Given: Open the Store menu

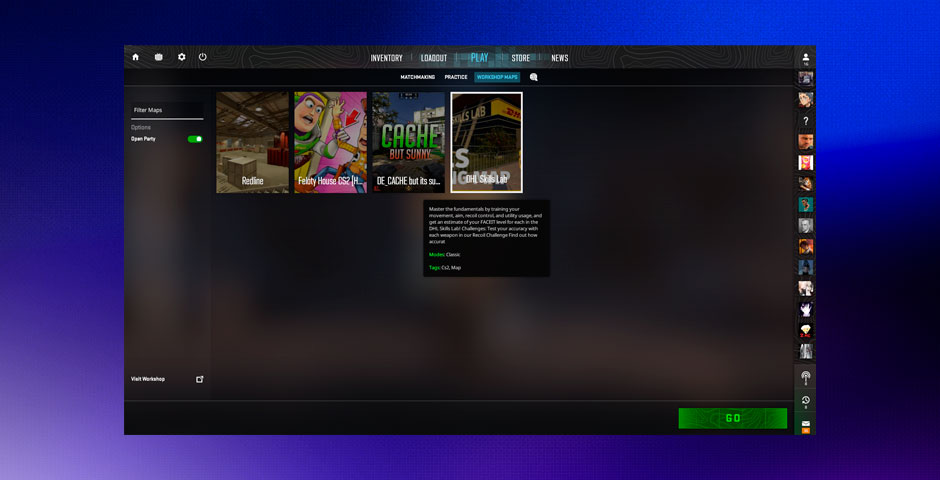Looking at the screenshot, I should (x=520, y=58).
